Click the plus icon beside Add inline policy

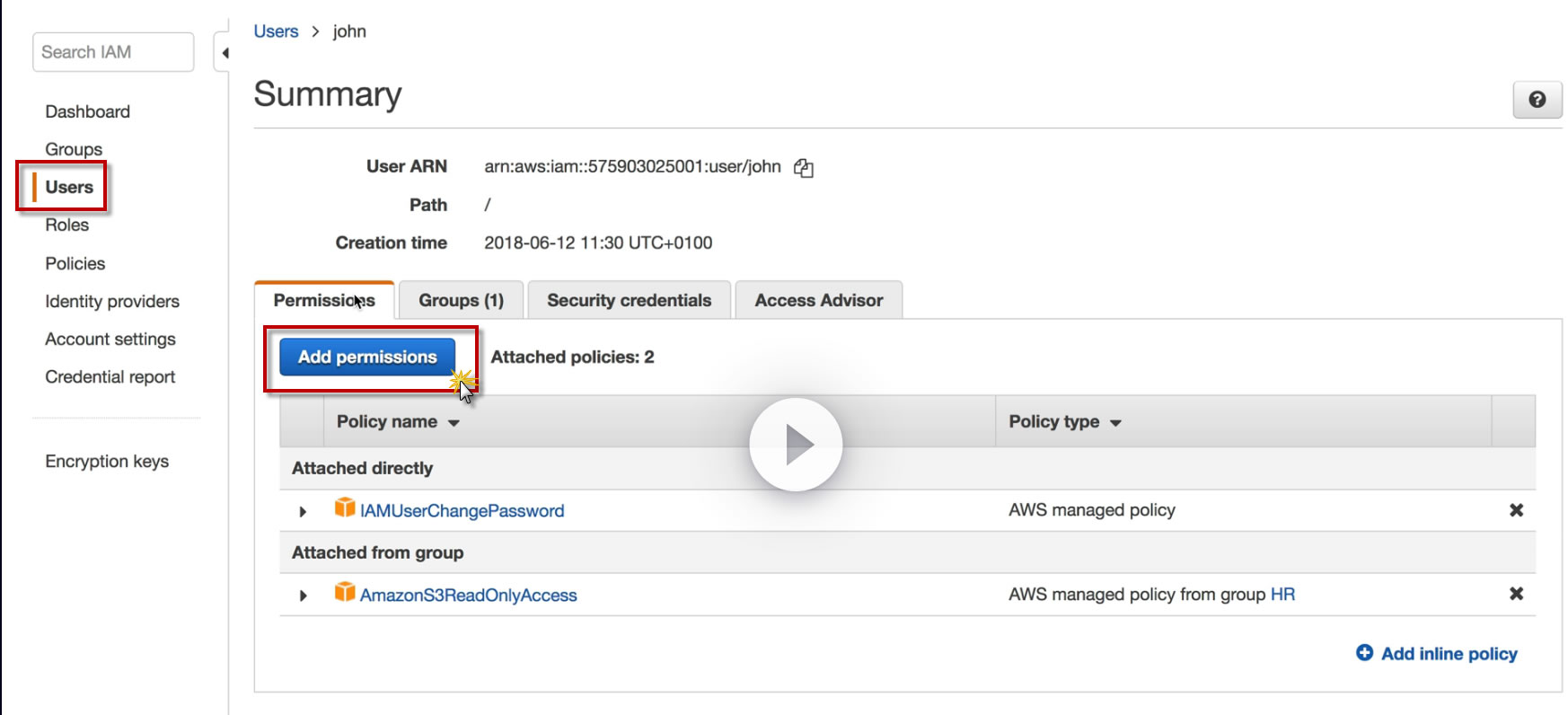click(x=1364, y=653)
